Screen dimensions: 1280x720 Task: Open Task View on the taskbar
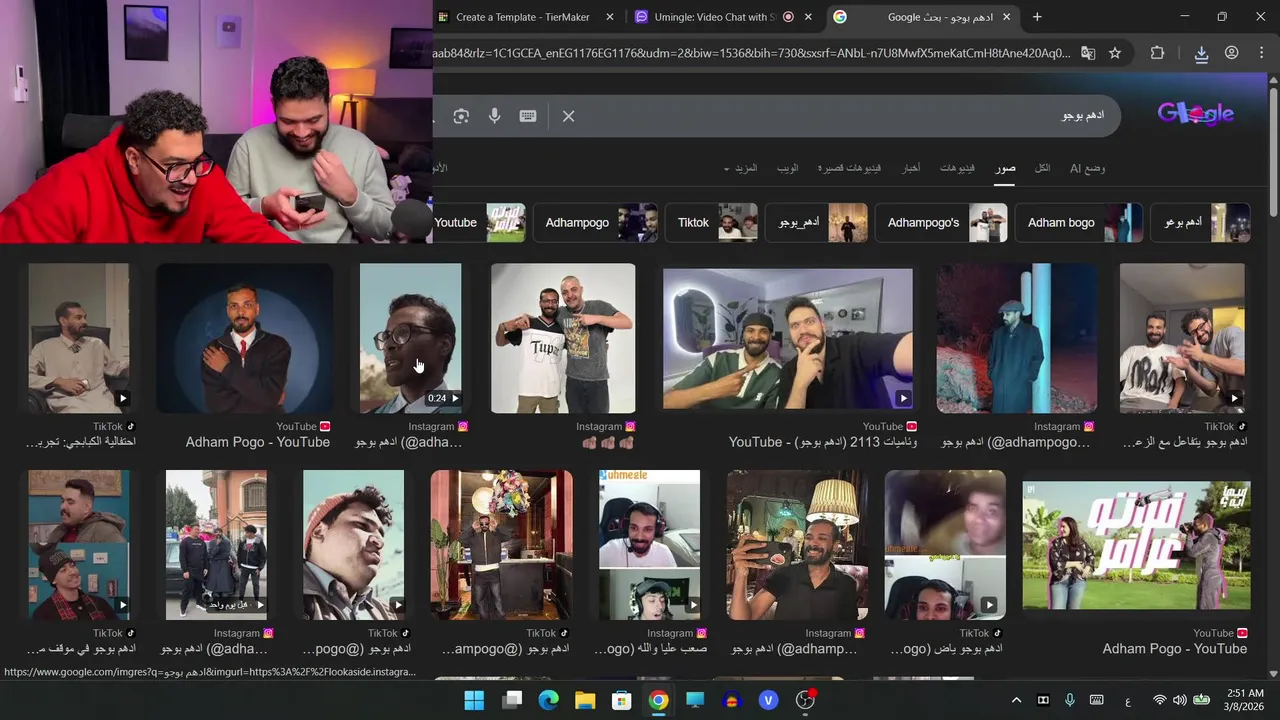(512, 700)
